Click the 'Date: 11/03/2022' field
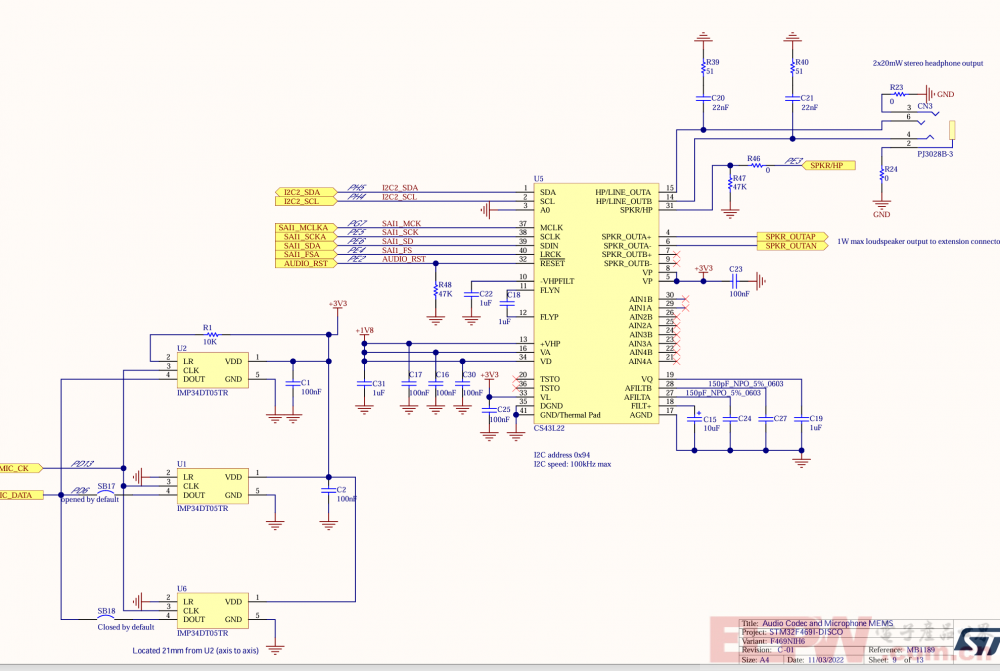The height and width of the screenshot is (671, 1000). [x=815, y=660]
